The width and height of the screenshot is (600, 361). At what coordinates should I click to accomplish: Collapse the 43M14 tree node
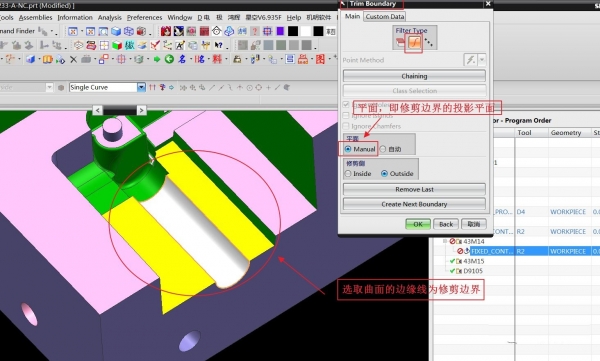click(445, 241)
